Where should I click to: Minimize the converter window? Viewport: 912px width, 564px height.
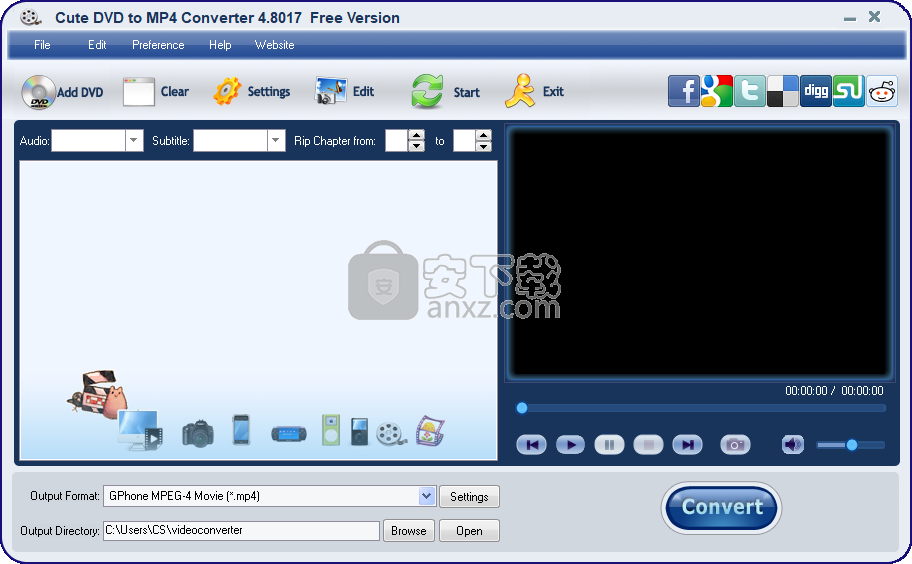point(850,18)
